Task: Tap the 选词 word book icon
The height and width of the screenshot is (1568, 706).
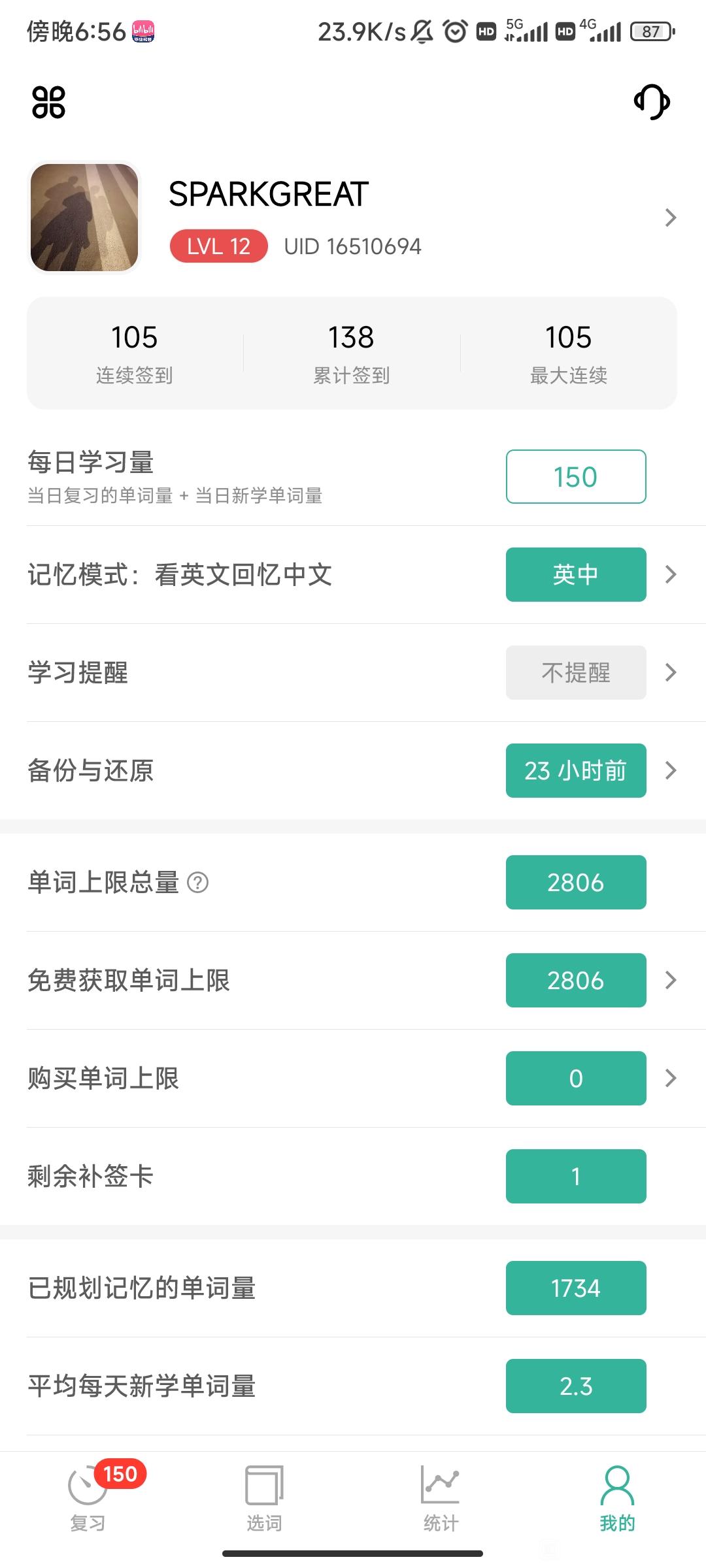Action: pos(264,1486)
